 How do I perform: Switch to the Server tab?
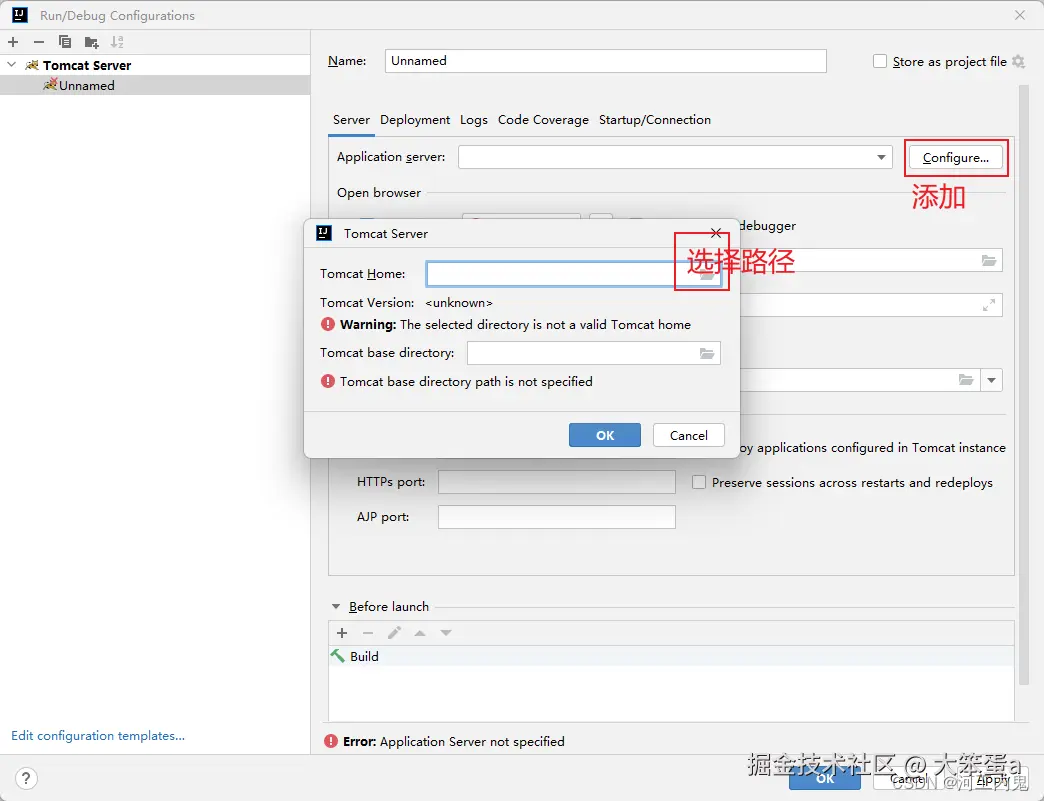(x=351, y=120)
